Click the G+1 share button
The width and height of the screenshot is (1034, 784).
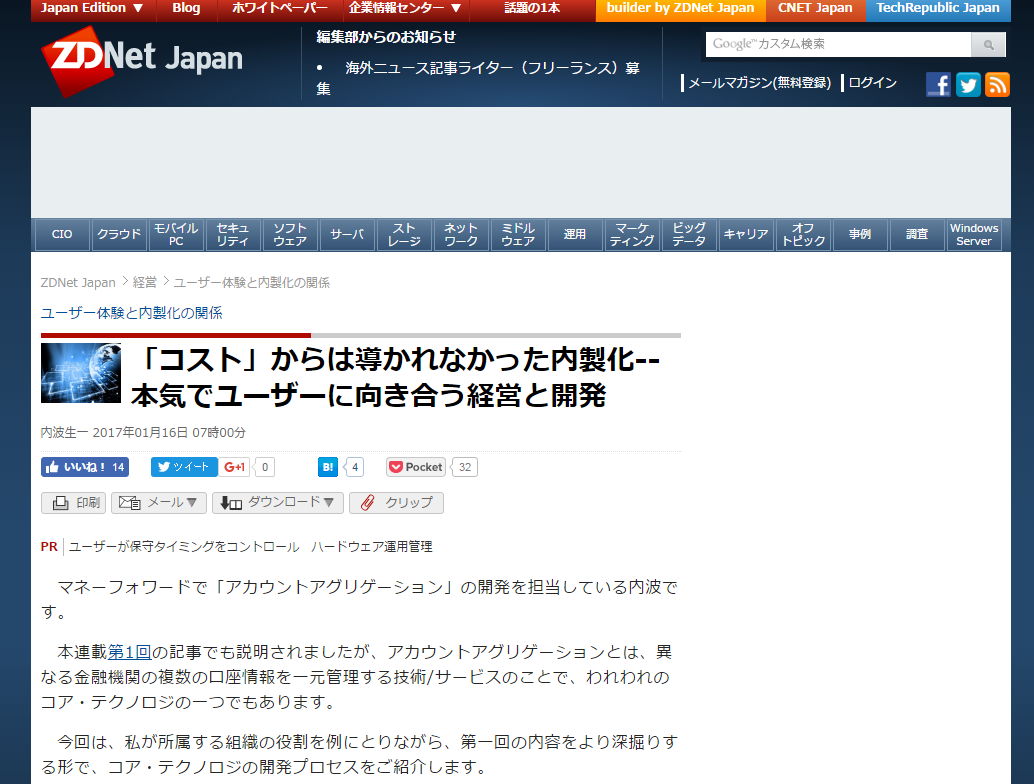coord(234,467)
